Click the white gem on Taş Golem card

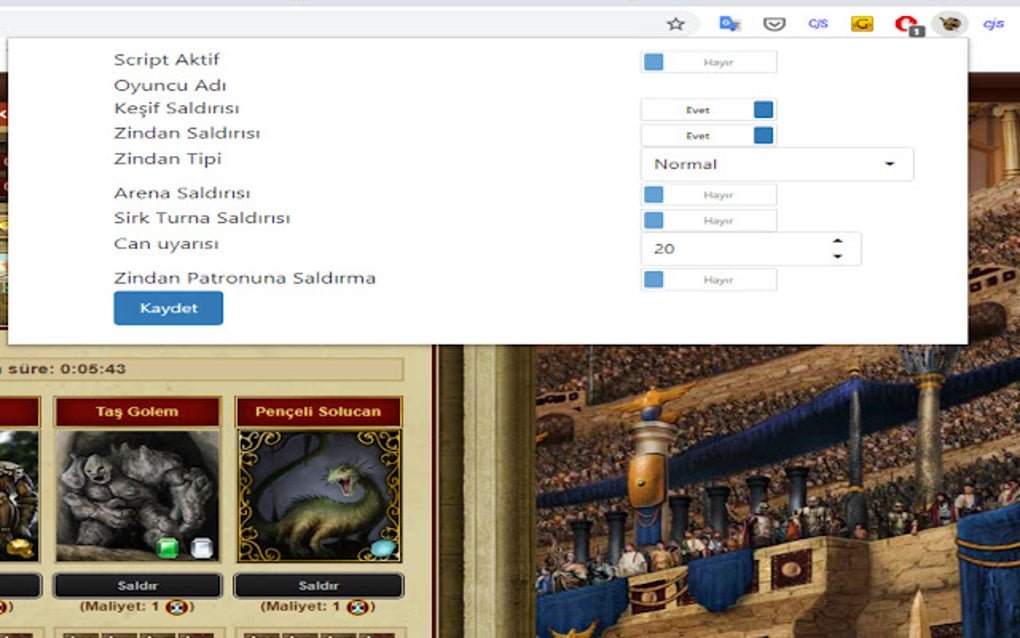point(202,548)
